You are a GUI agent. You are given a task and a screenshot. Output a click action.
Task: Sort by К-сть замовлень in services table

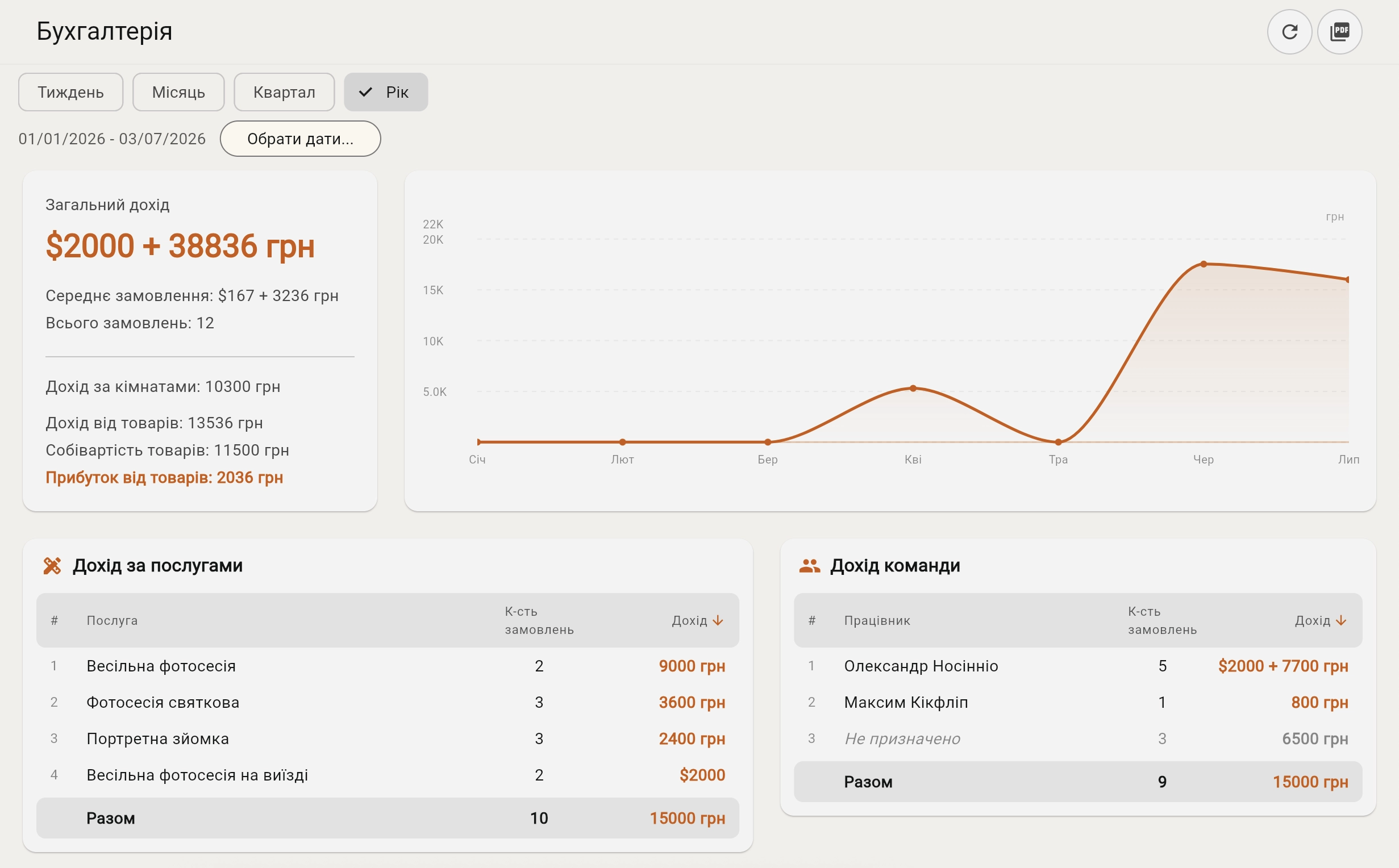(x=539, y=620)
